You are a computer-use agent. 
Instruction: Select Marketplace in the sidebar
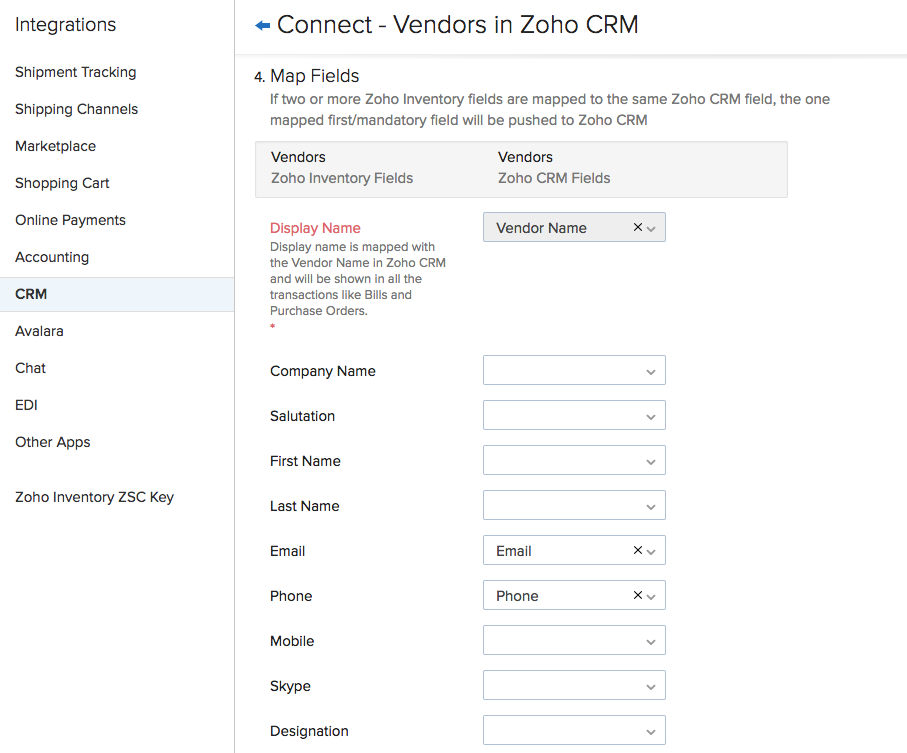[x=56, y=146]
